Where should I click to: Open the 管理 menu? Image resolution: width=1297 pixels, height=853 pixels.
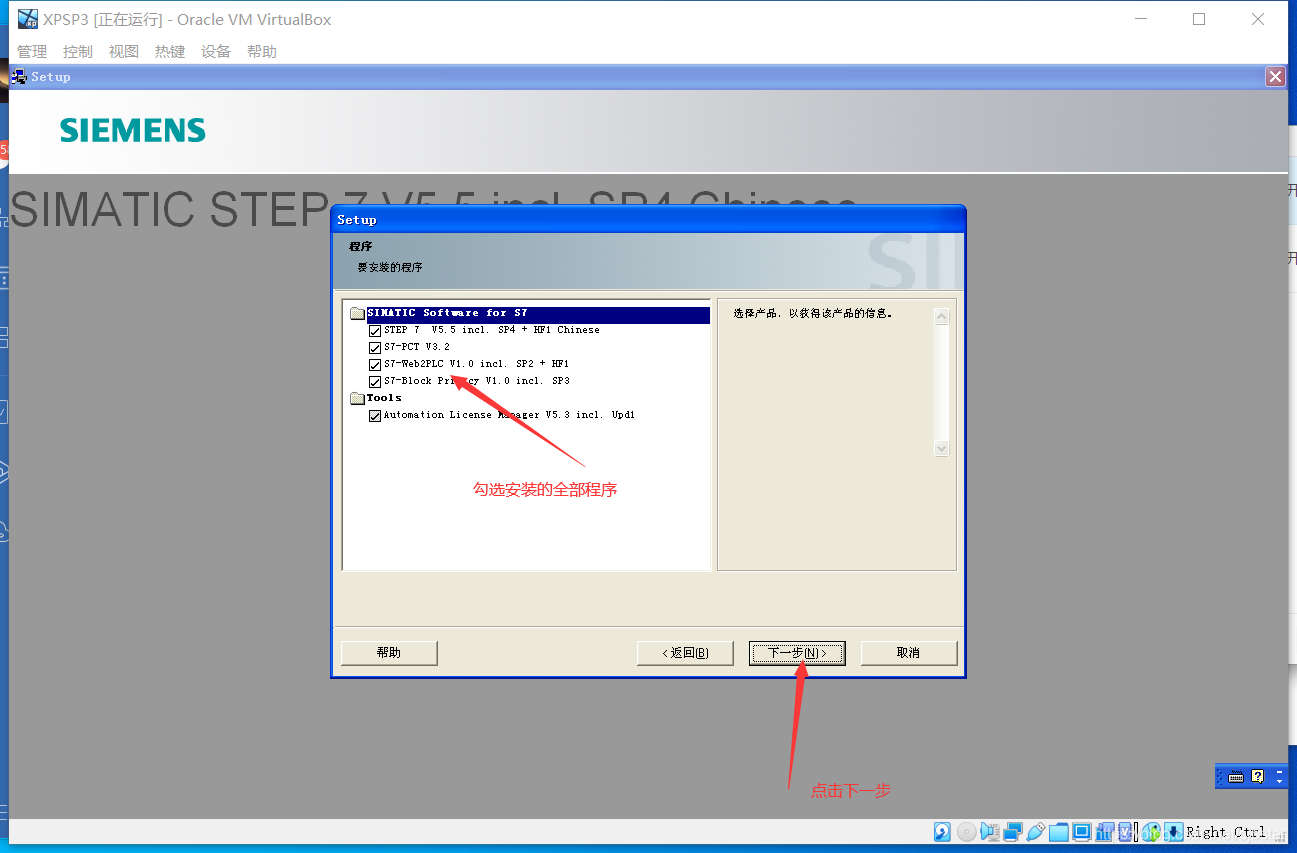32,52
